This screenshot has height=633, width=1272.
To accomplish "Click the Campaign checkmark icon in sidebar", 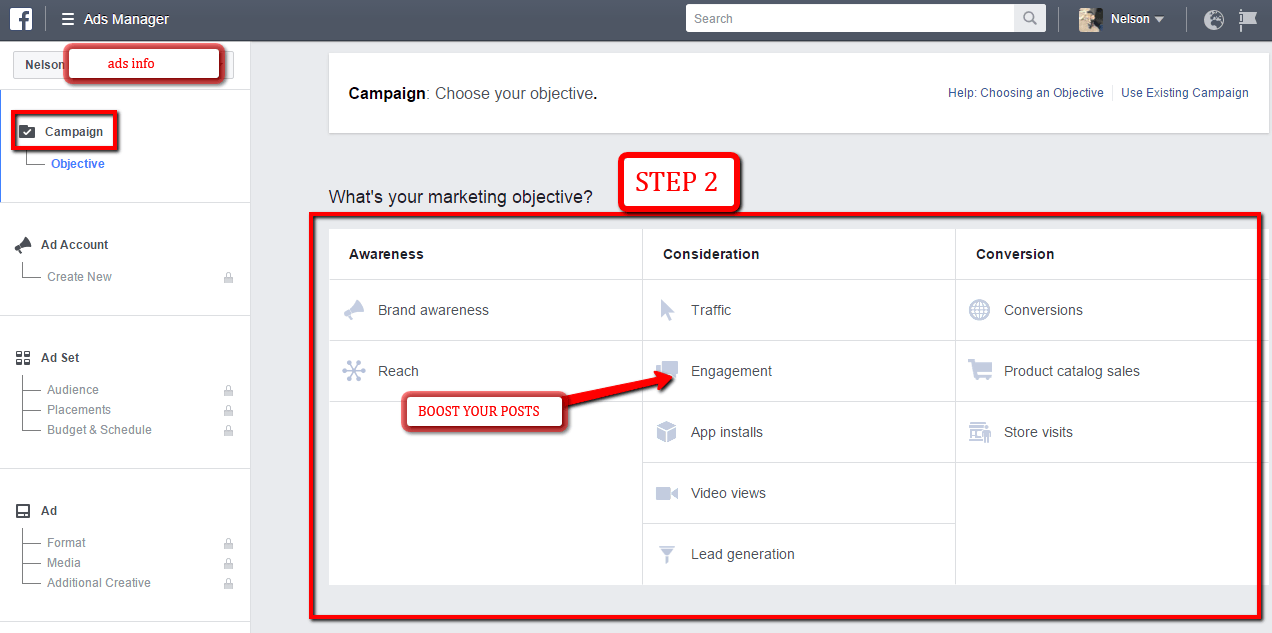I will coord(27,132).
